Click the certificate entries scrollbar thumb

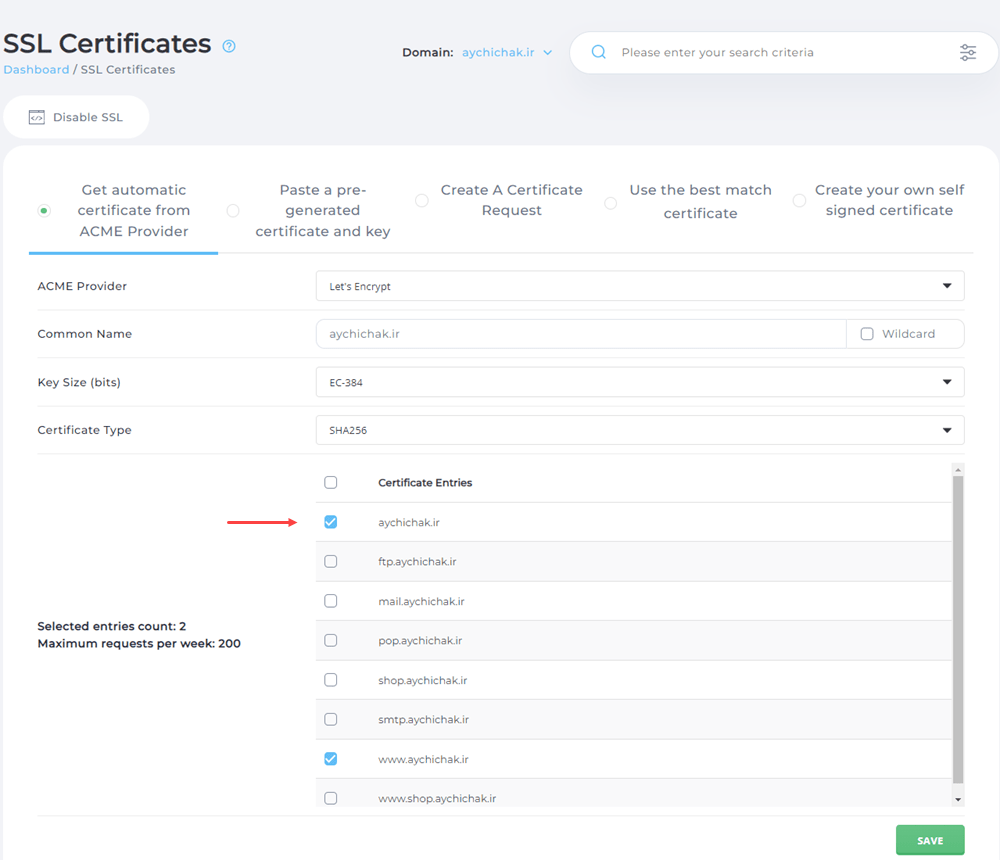(x=958, y=630)
